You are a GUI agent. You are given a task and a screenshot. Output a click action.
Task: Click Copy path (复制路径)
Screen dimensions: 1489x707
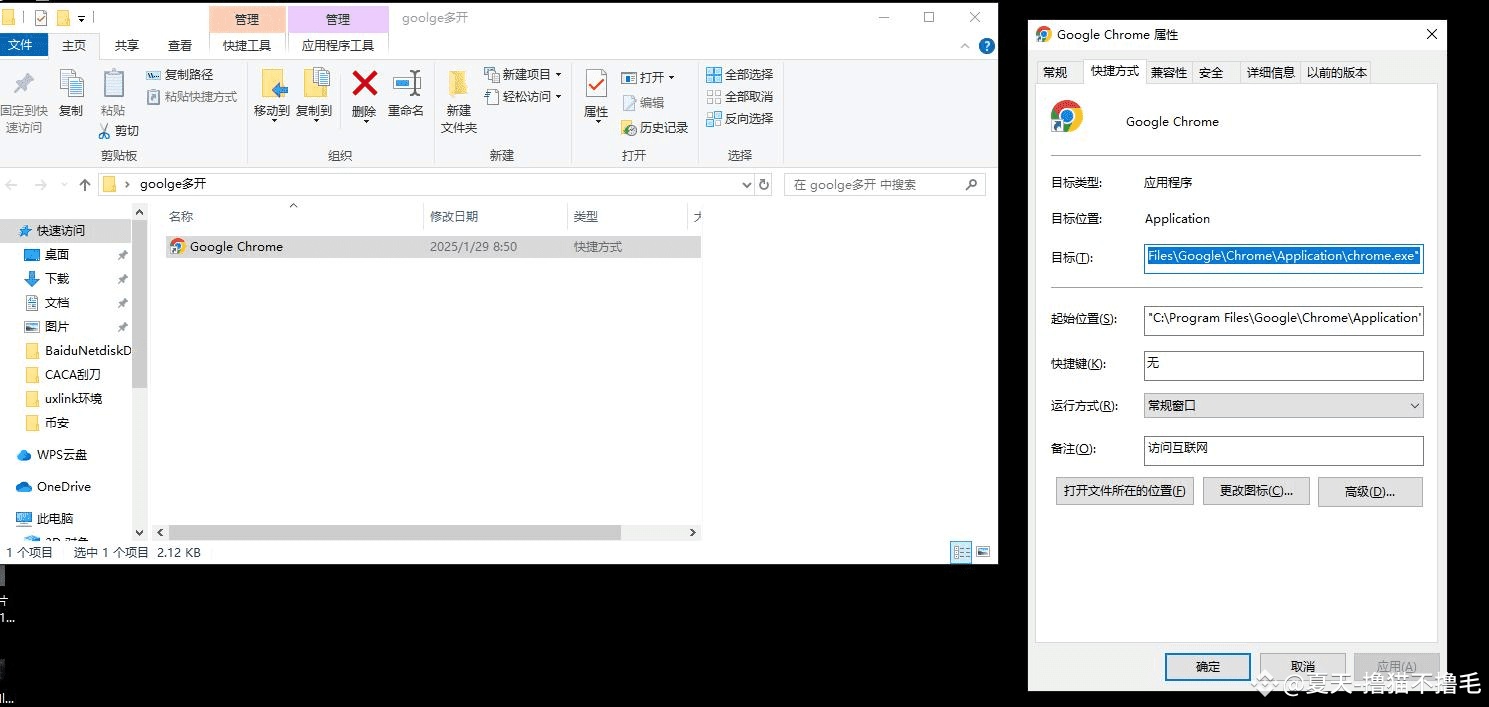click(x=180, y=75)
